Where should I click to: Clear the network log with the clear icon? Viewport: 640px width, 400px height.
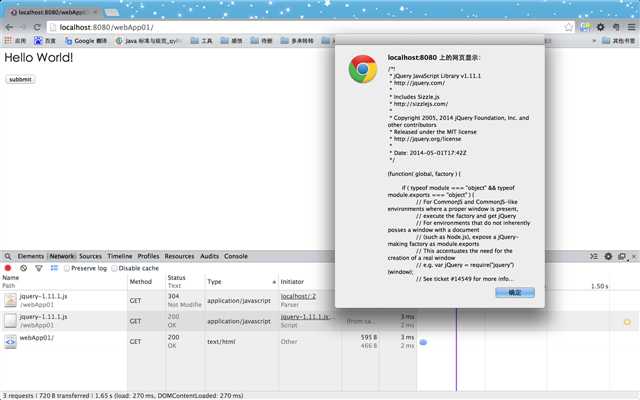pyautogui.click(x=24, y=268)
